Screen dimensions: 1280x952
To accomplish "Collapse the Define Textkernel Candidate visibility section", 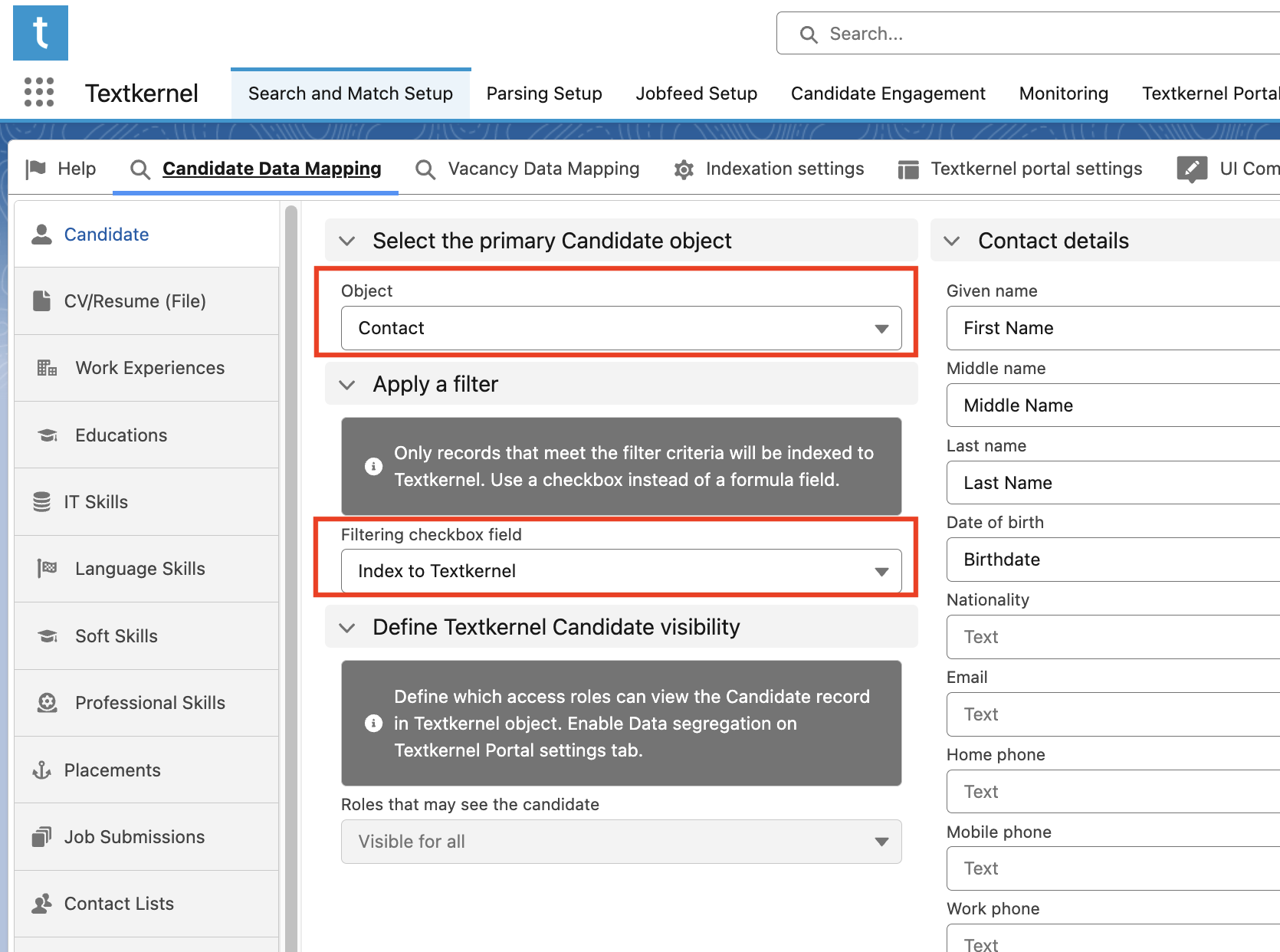I will click(347, 628).
